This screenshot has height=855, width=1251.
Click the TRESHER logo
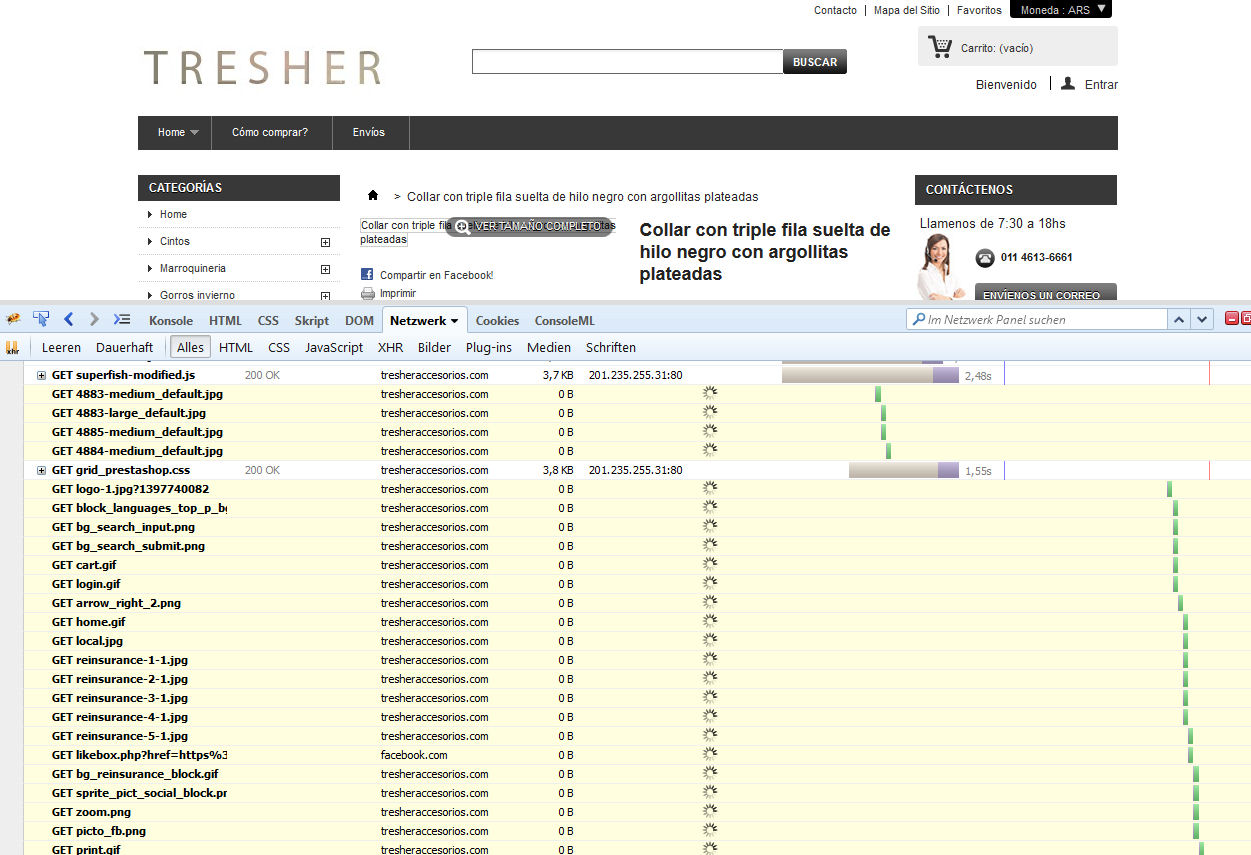(263, 68)
